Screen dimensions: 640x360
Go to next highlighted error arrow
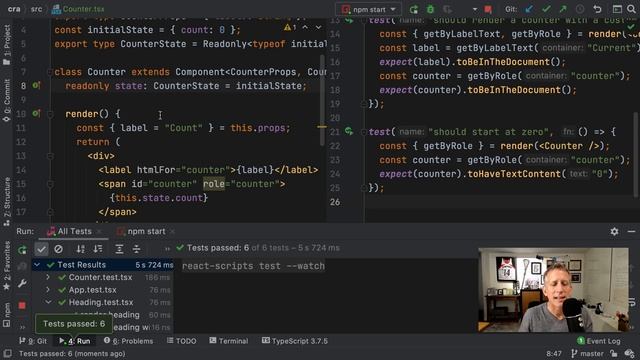pyautogui.click(x=318, y=27)
